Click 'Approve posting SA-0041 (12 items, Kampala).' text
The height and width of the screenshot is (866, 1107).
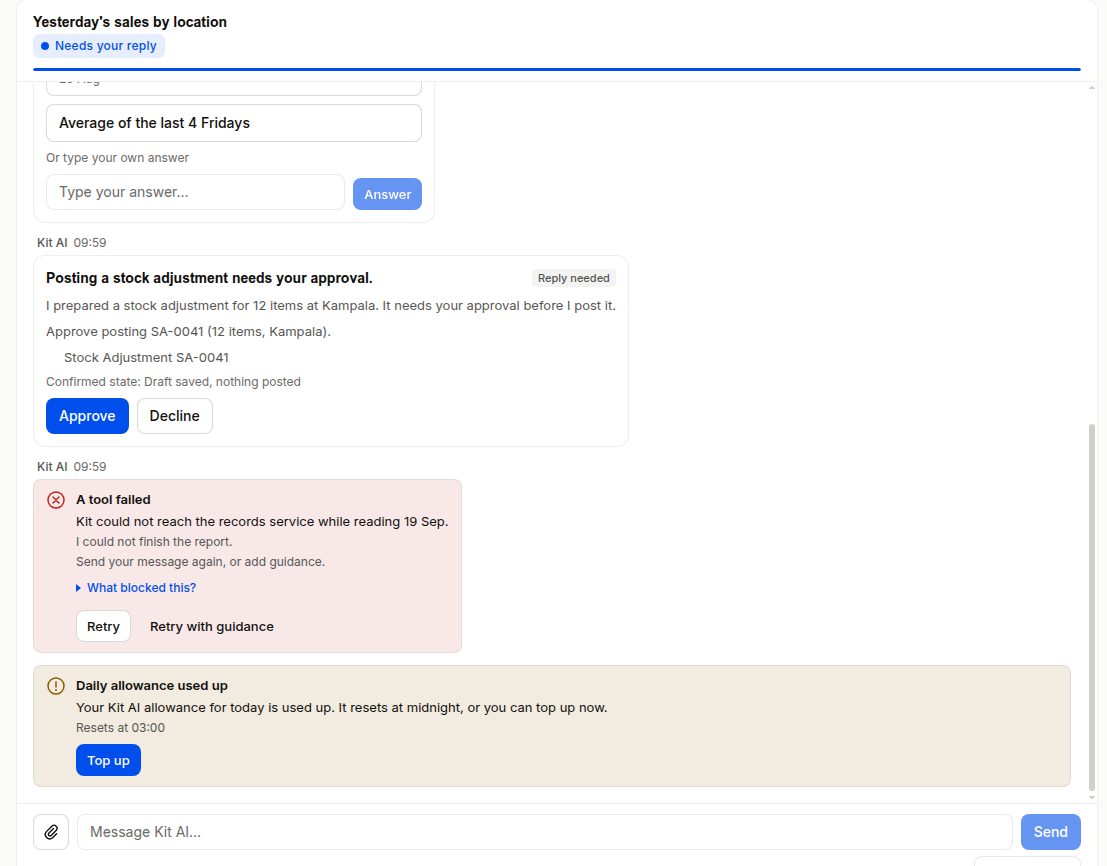point(188,332)
